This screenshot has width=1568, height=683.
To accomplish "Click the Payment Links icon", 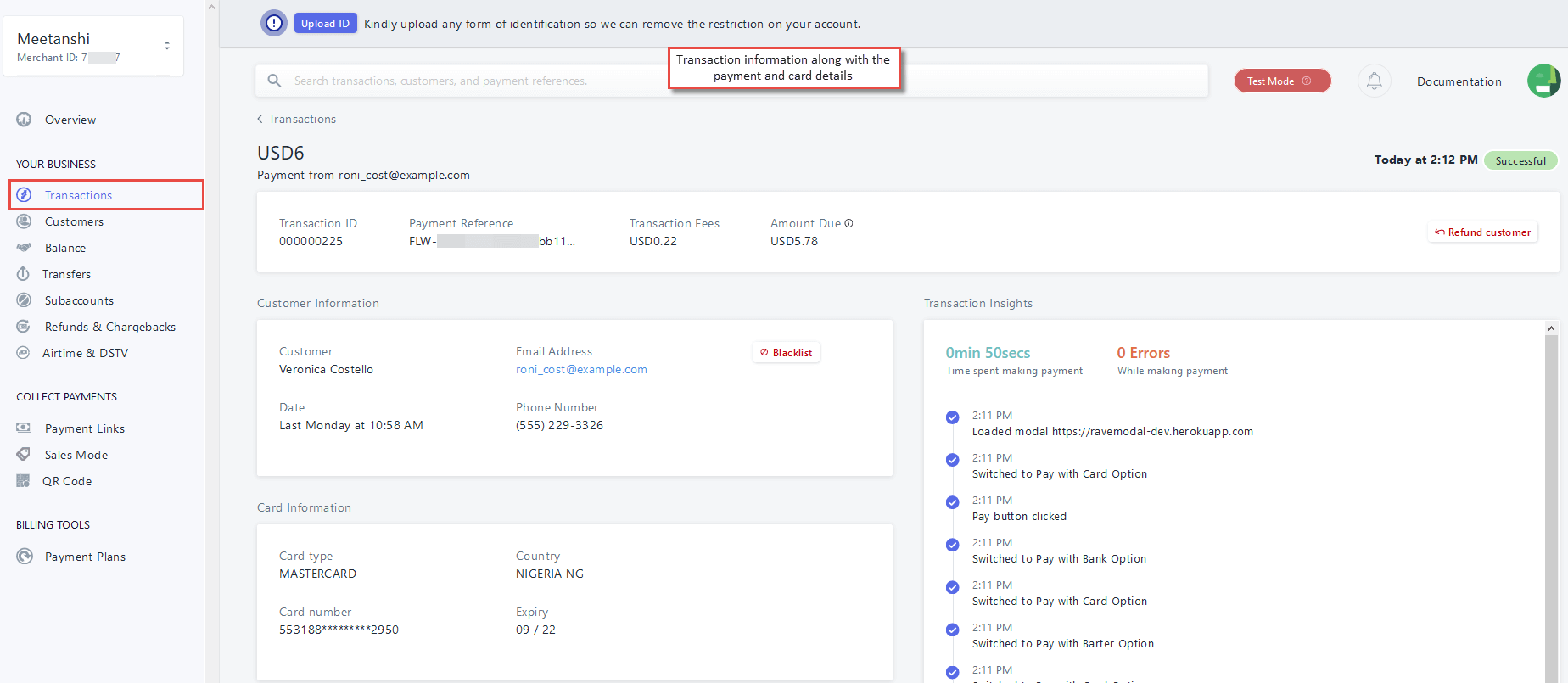I will pos(24,428).
